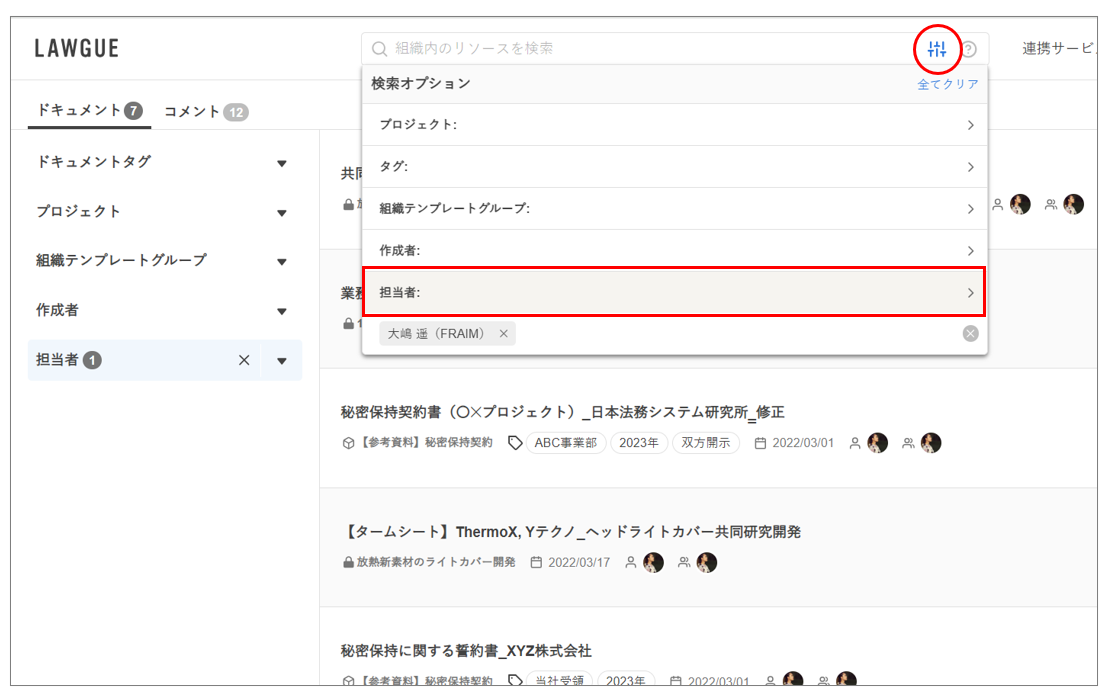Open the help question mark icon
Viewport: 1102px width, 687px height.
tap(969, 49)
